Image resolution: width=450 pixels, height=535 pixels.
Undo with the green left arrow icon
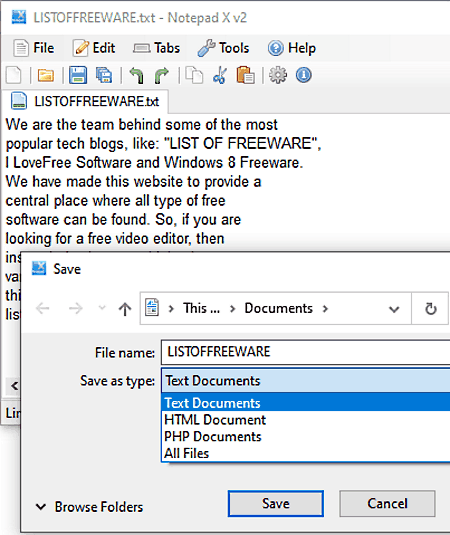137,75
